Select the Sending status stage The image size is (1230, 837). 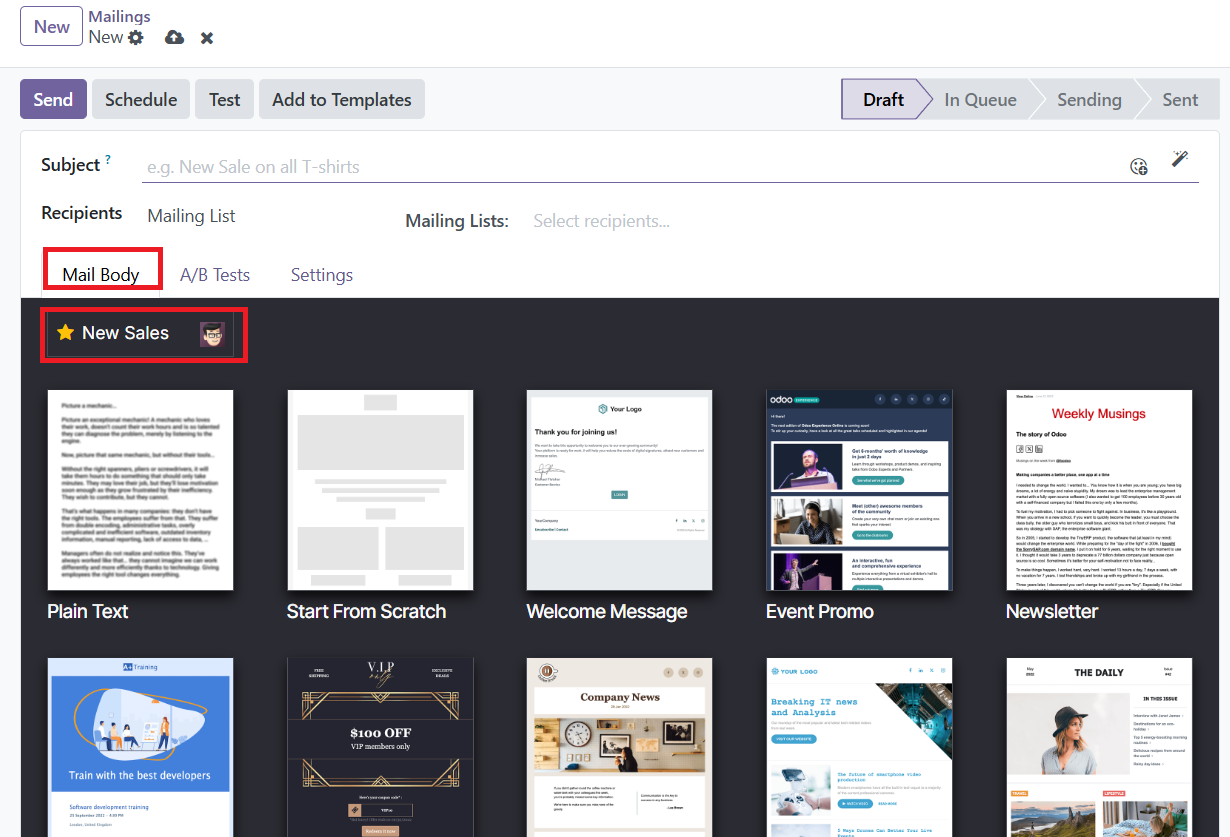1089,100
